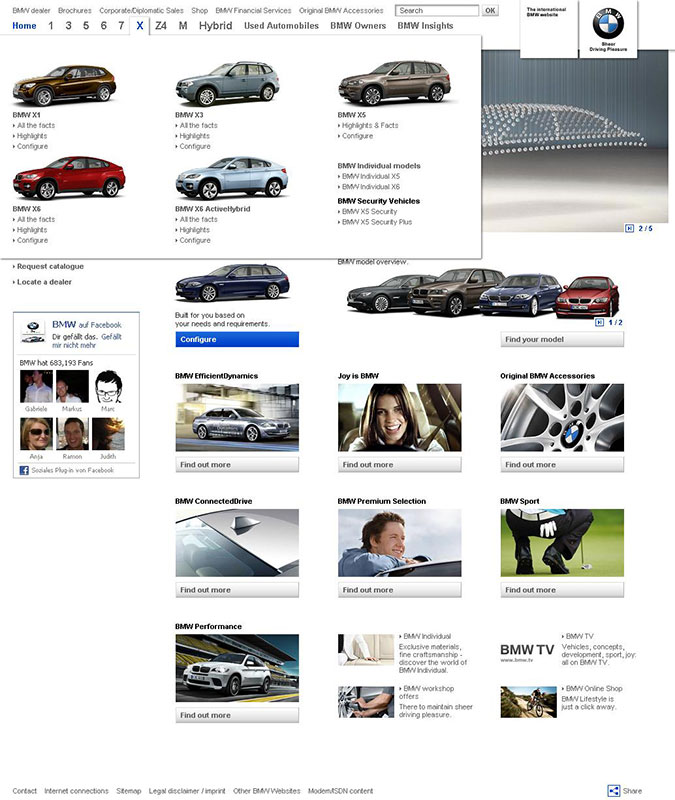Click the brown BMW X1 car image
The width and height of the screenshot is (675, 800).
tap(64, 85)
